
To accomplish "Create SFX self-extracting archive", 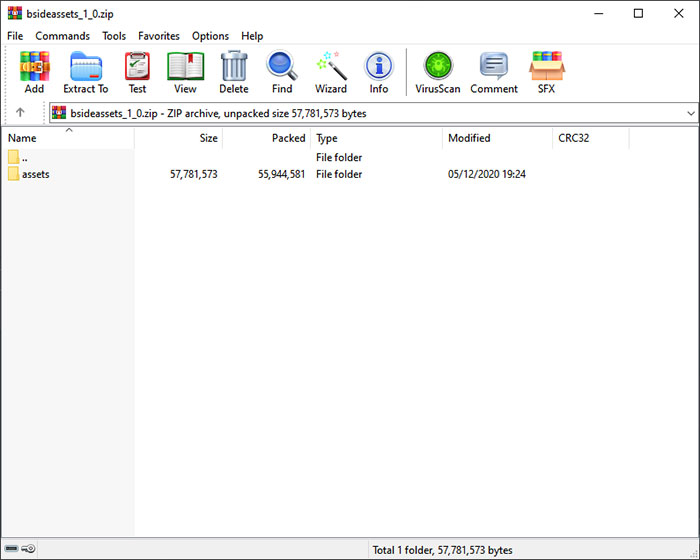I will (x=546, y=72).
